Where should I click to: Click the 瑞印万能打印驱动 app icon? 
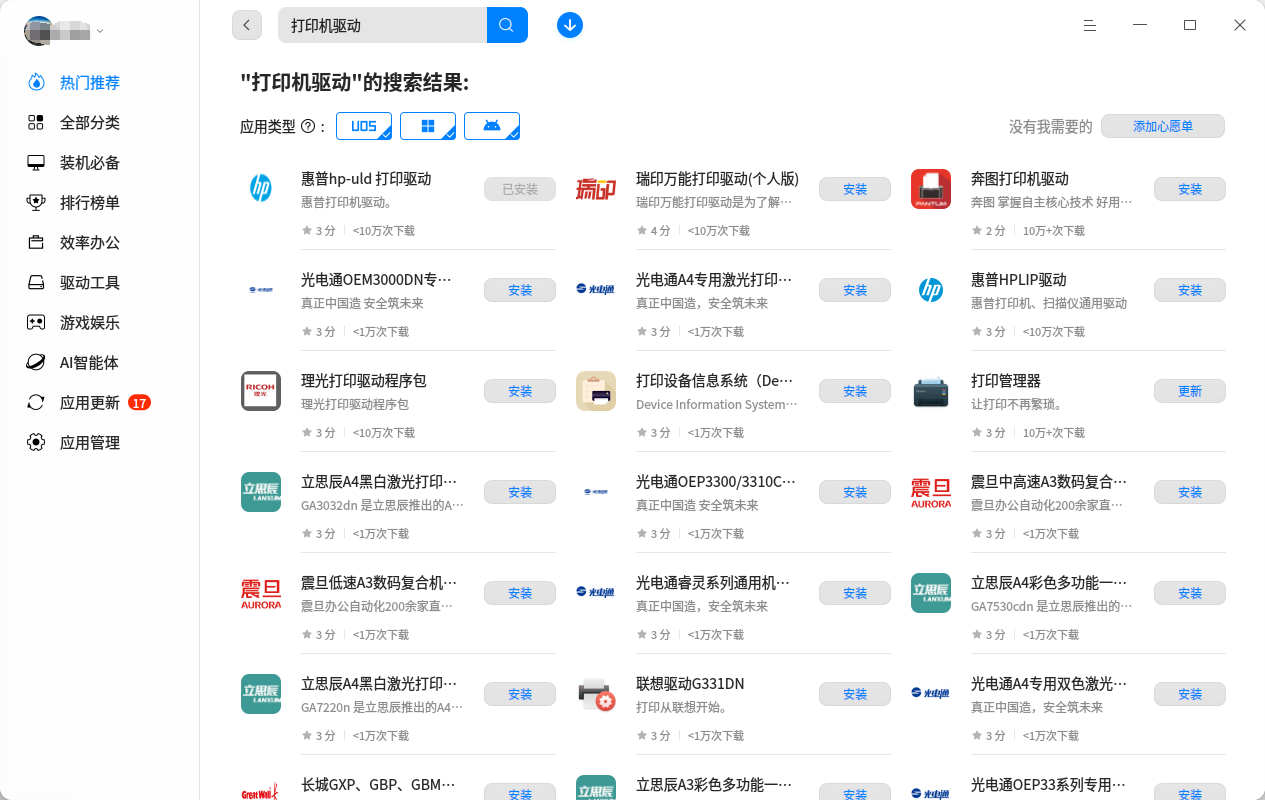click(x=596, y=188)
